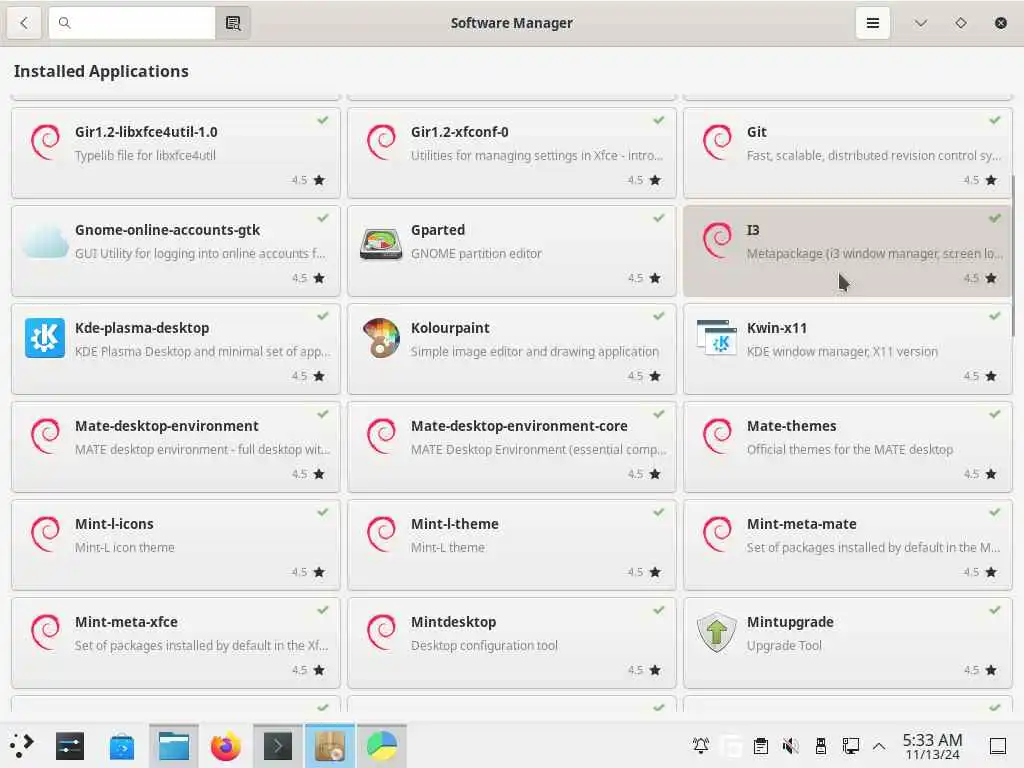Click the Mint-l-theme installed checkmark
Viewport: 1024px width, 768px height.
click(x=658, y=512)
